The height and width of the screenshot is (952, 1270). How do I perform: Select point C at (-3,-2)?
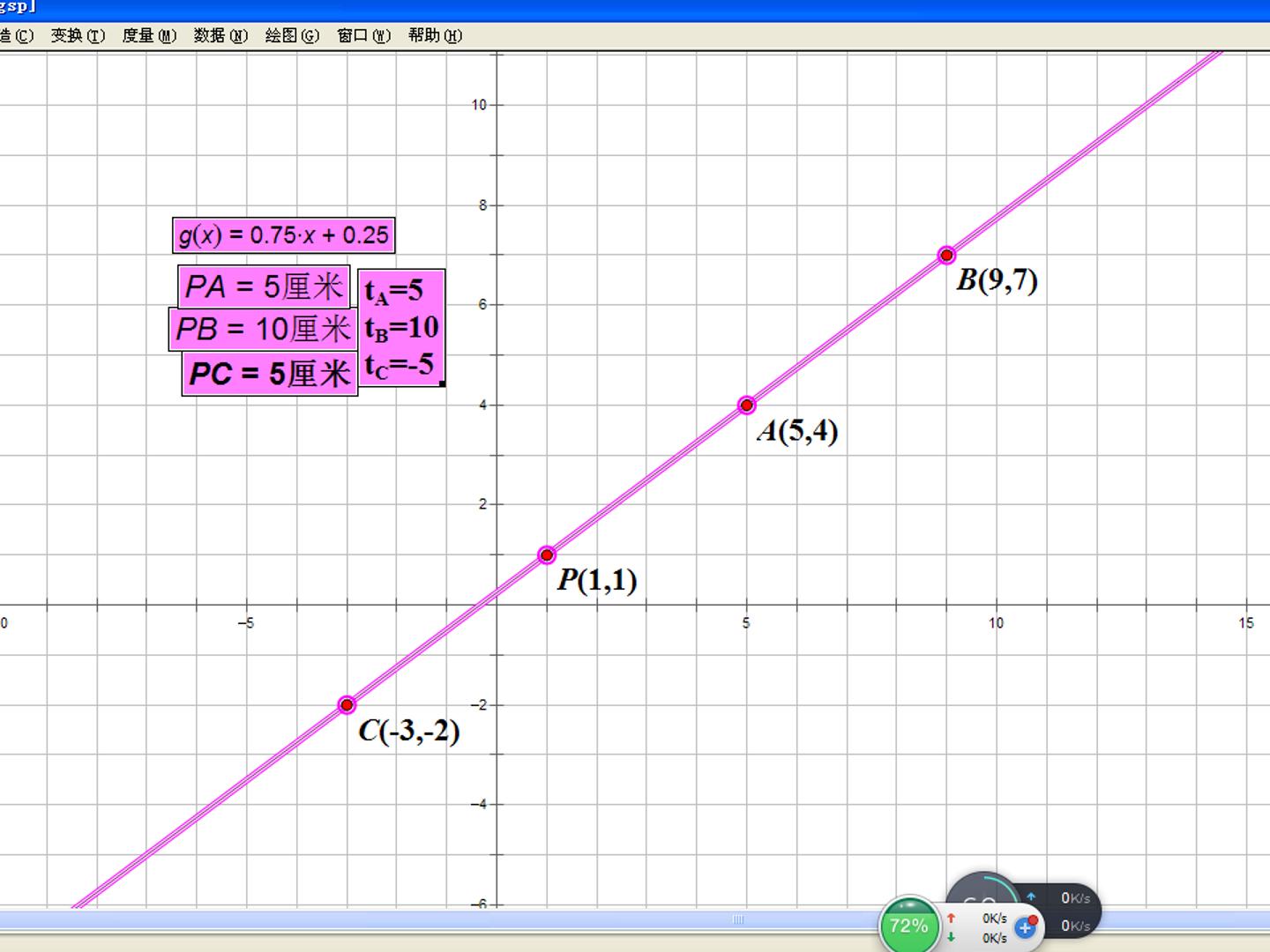[347, 704]
